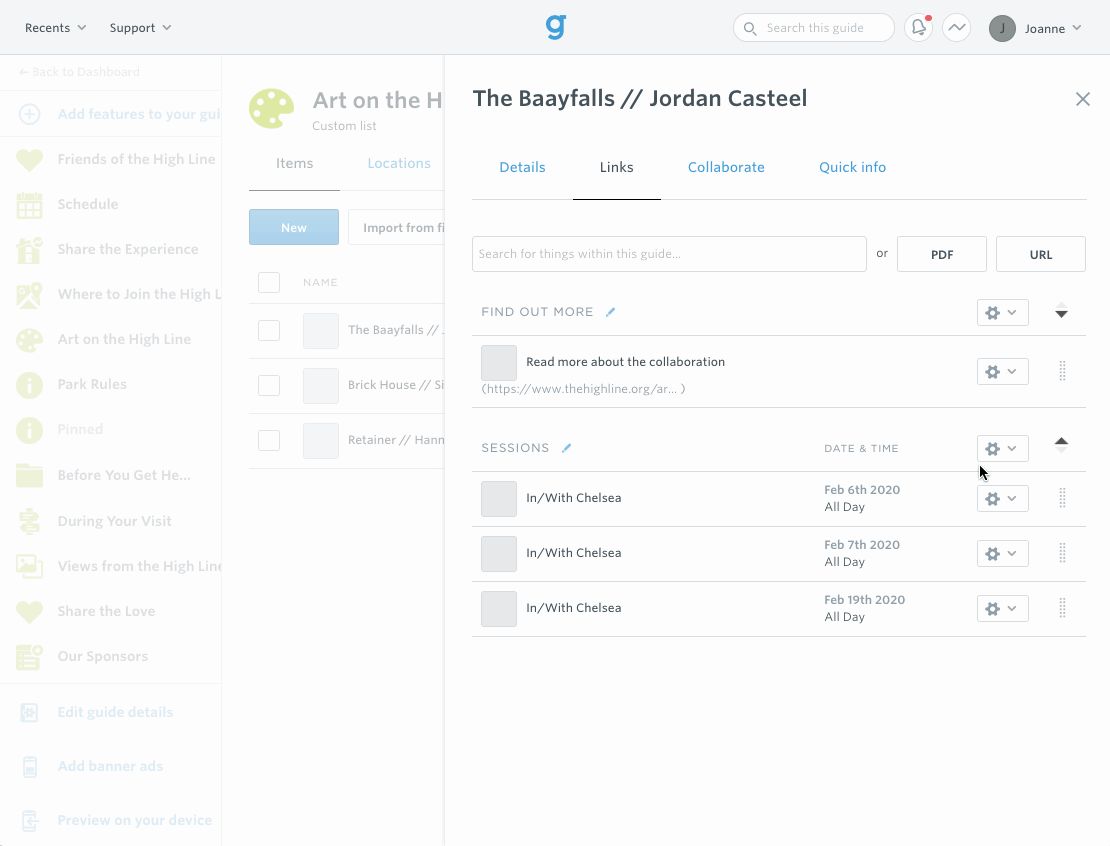Open the metrics activity icon in the top bar
The height and width of the screenshot is (846, 1110).
point(956,27)
